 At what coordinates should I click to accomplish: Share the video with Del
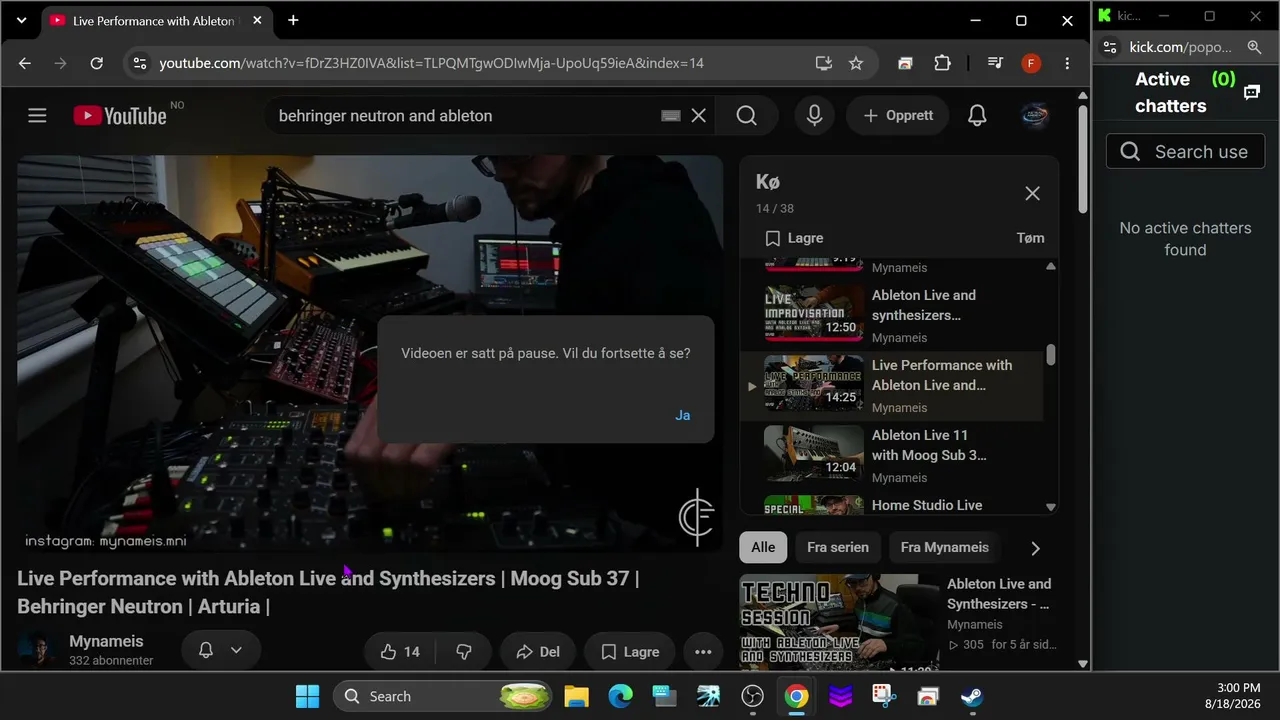point(538,652)
